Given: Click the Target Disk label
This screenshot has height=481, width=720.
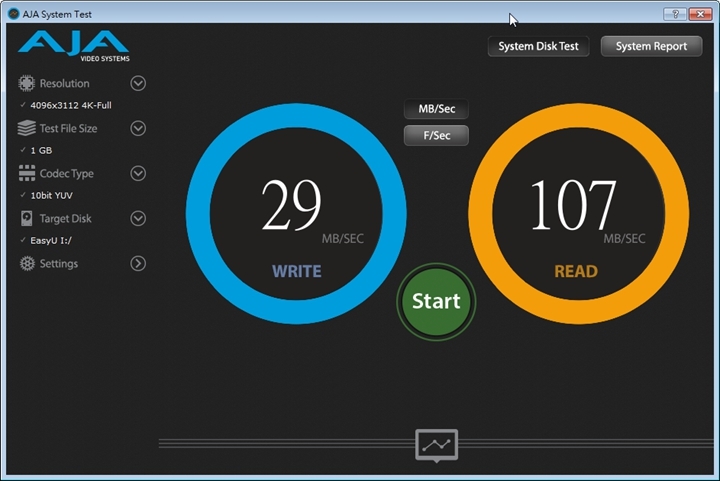Looking at the screenshot, I should coord(65,218).
